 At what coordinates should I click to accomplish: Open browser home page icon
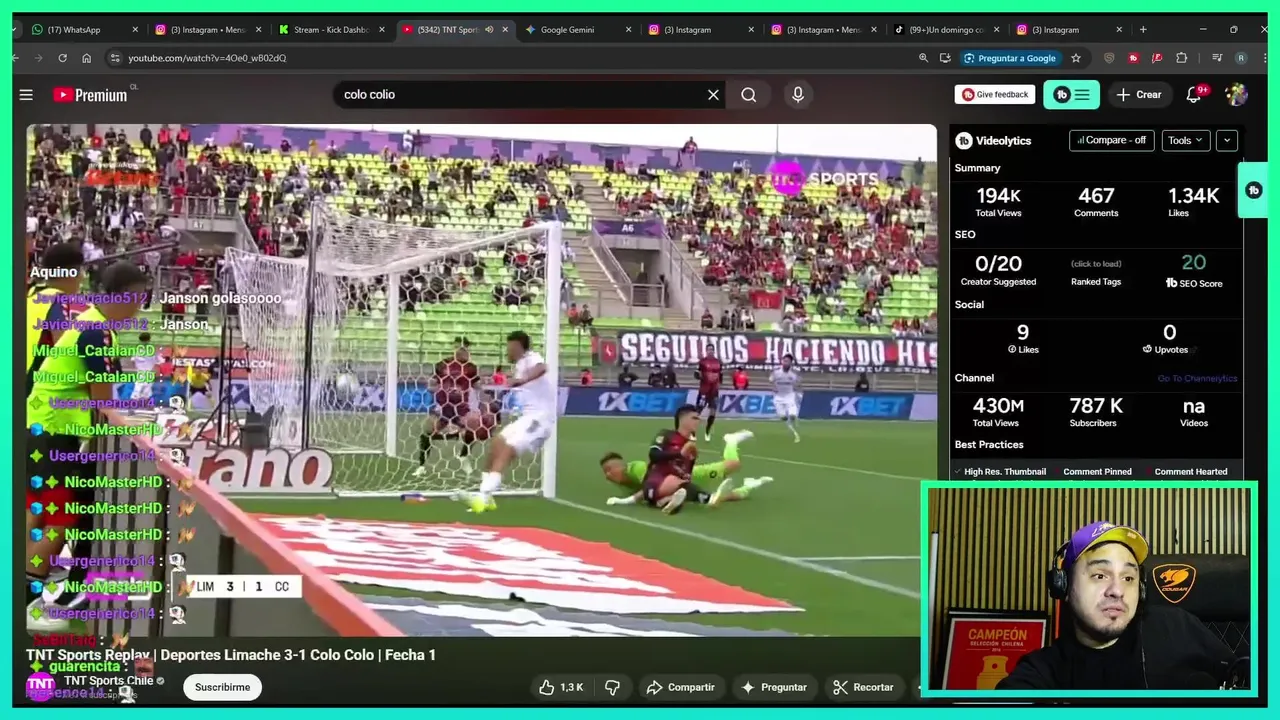(x=87, y=58)
